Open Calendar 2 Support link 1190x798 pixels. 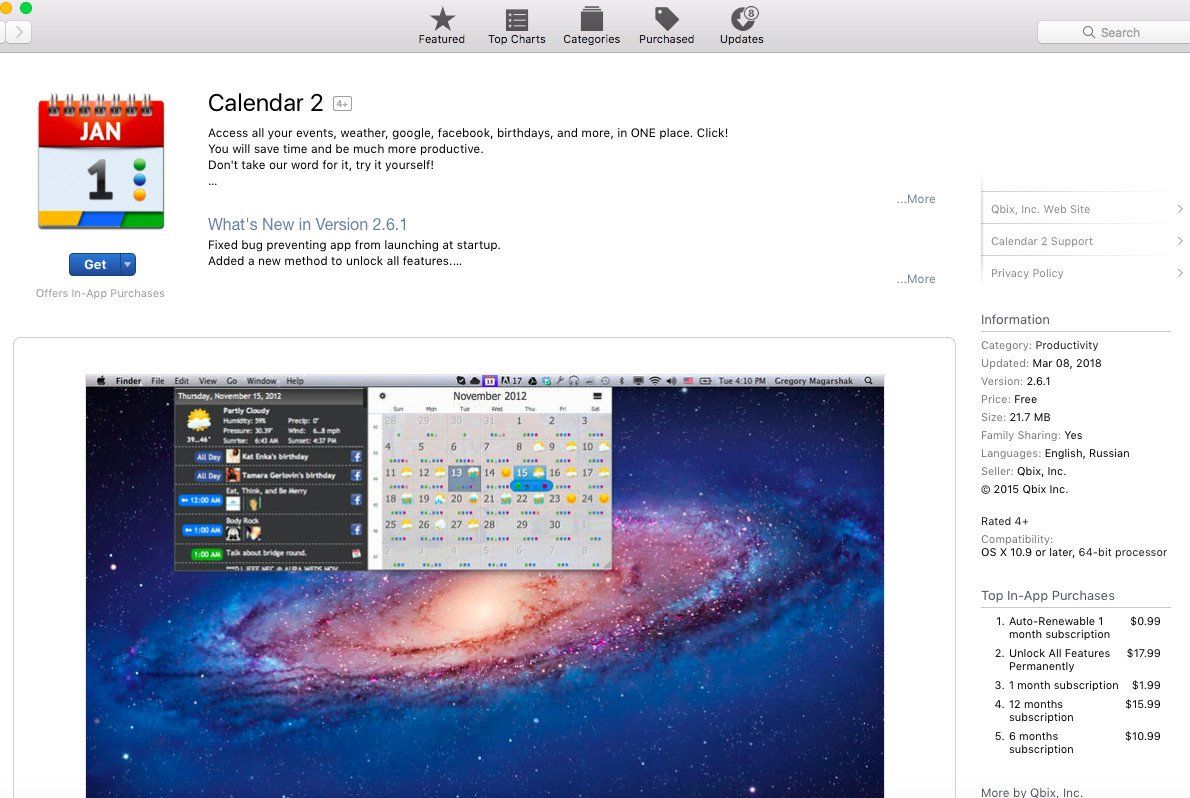click(x=1042, y=241)
